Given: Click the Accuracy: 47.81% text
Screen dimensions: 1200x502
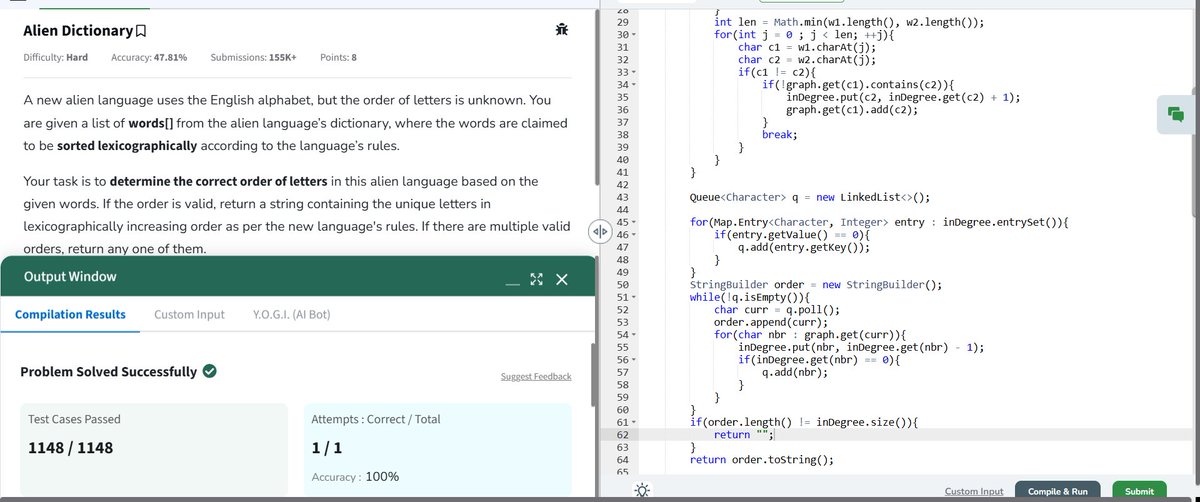Looking at the screenshot, I should click(x=149, y=57).
